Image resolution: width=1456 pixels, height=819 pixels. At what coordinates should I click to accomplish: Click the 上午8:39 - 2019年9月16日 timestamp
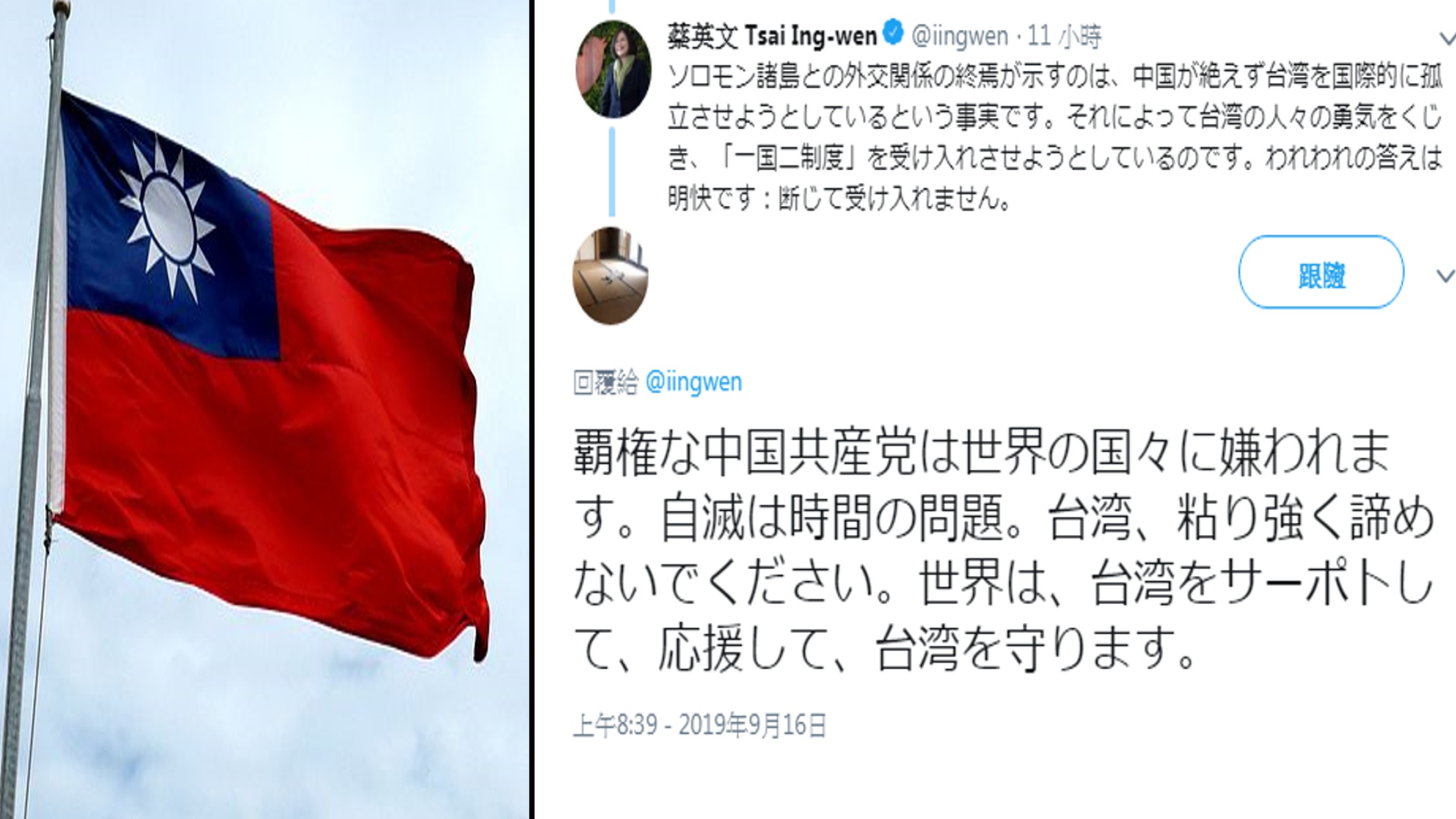coord(699,726)
